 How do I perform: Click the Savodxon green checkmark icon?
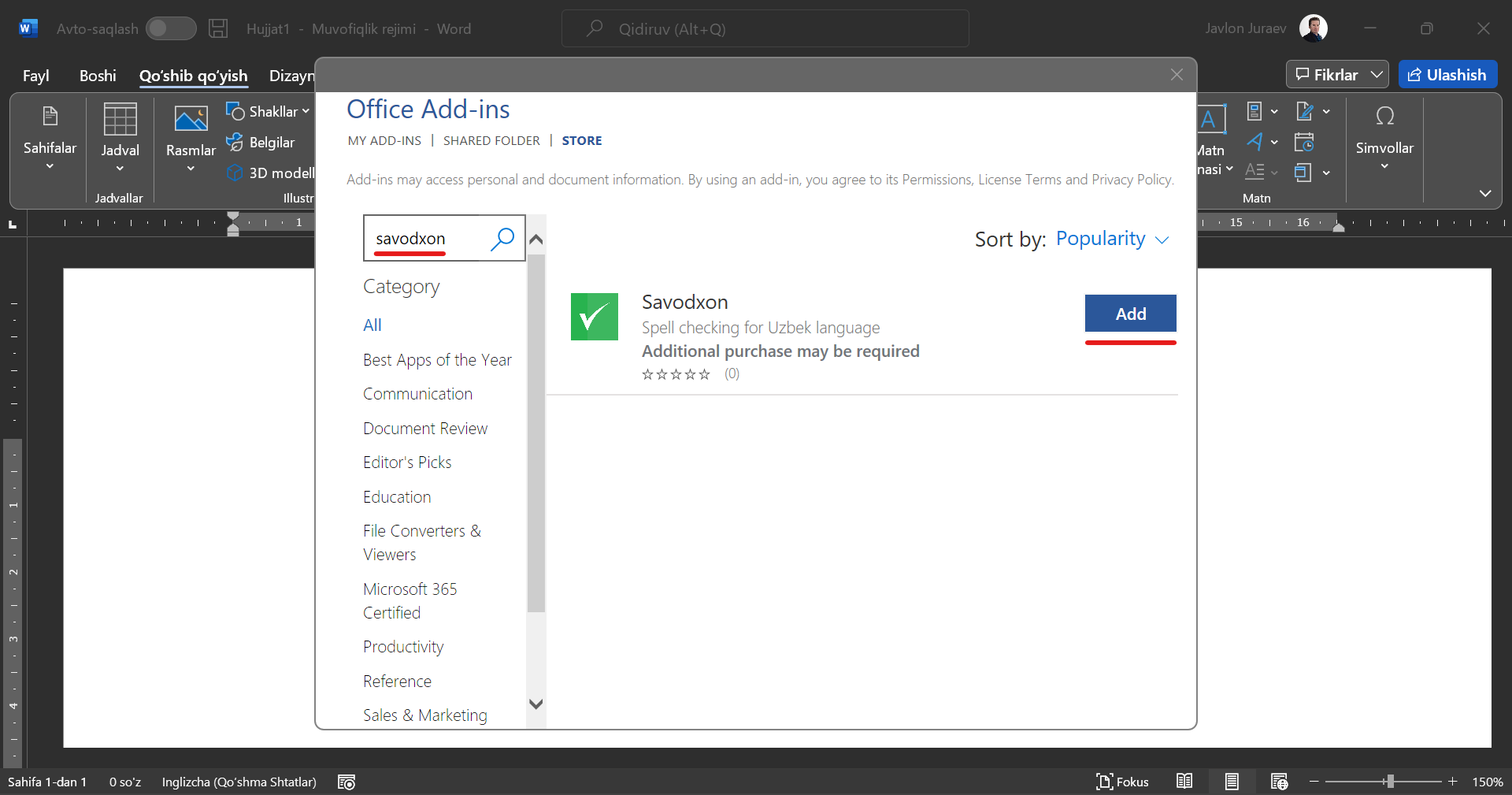(594, 317)
